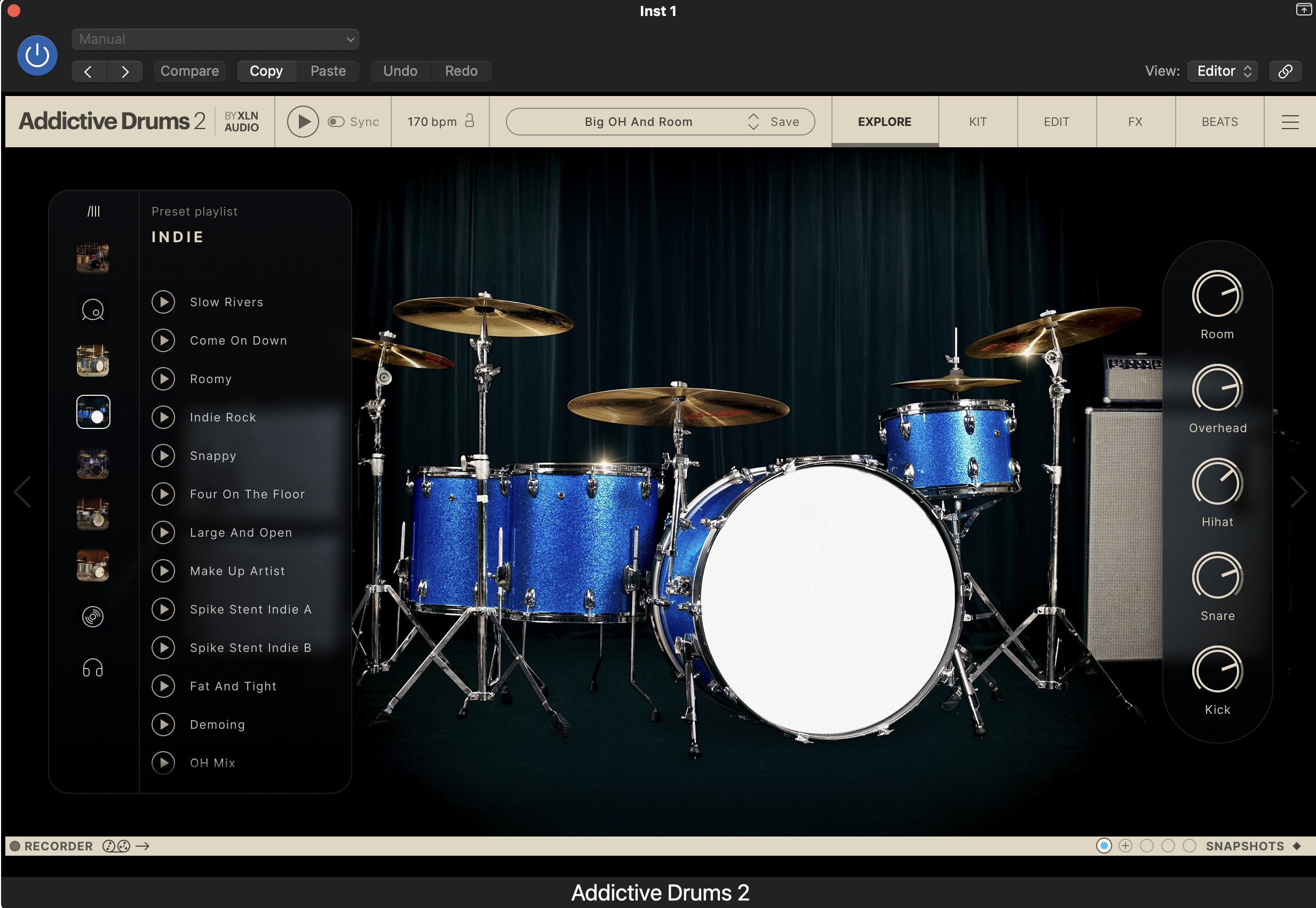The width and height of the screenshot is (1316, 908).
Task: Preview the Demoing preset
Action: pyautogui.click(x=163, y=724)
